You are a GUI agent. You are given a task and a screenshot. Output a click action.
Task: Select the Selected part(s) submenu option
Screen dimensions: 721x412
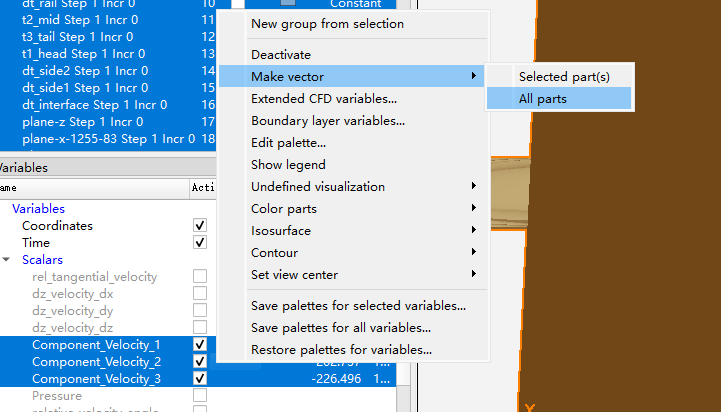coord(563,76)
